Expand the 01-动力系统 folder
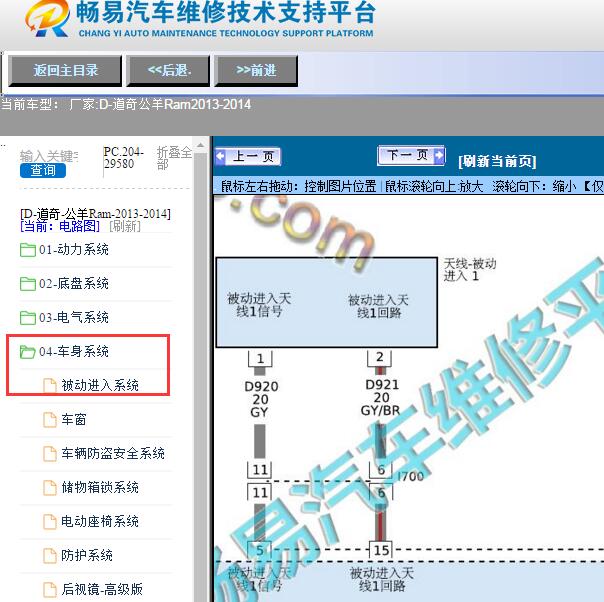The width and height of the screenshot is (604, 602). coord(74,250)
